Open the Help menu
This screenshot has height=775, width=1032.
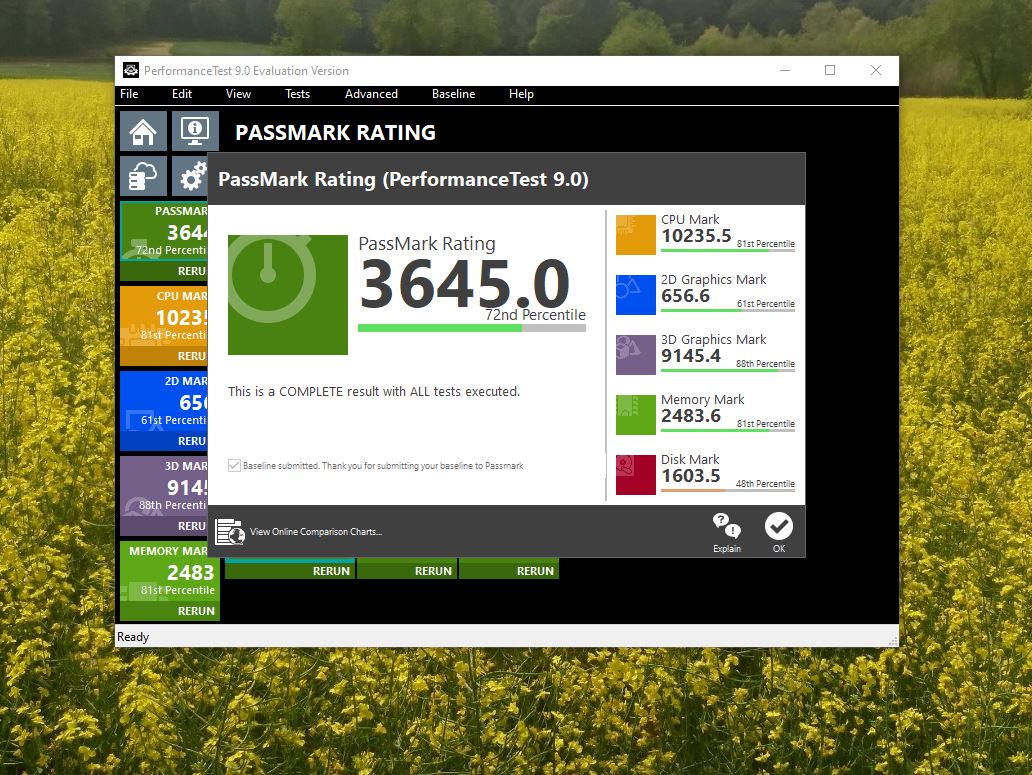pos(521,94)
